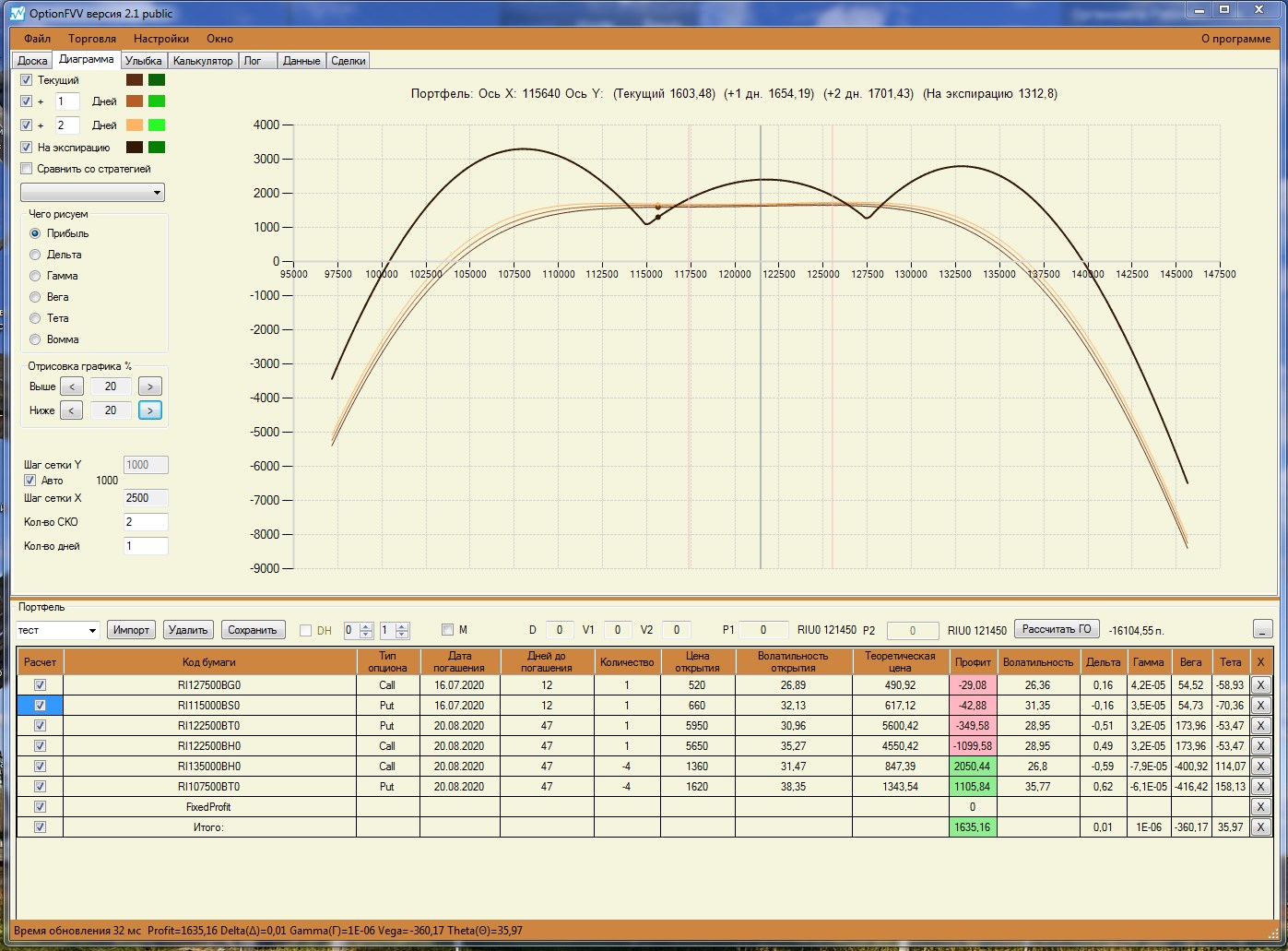Enable Сравнить со стратегией checkbox

[x=27, y=169]
